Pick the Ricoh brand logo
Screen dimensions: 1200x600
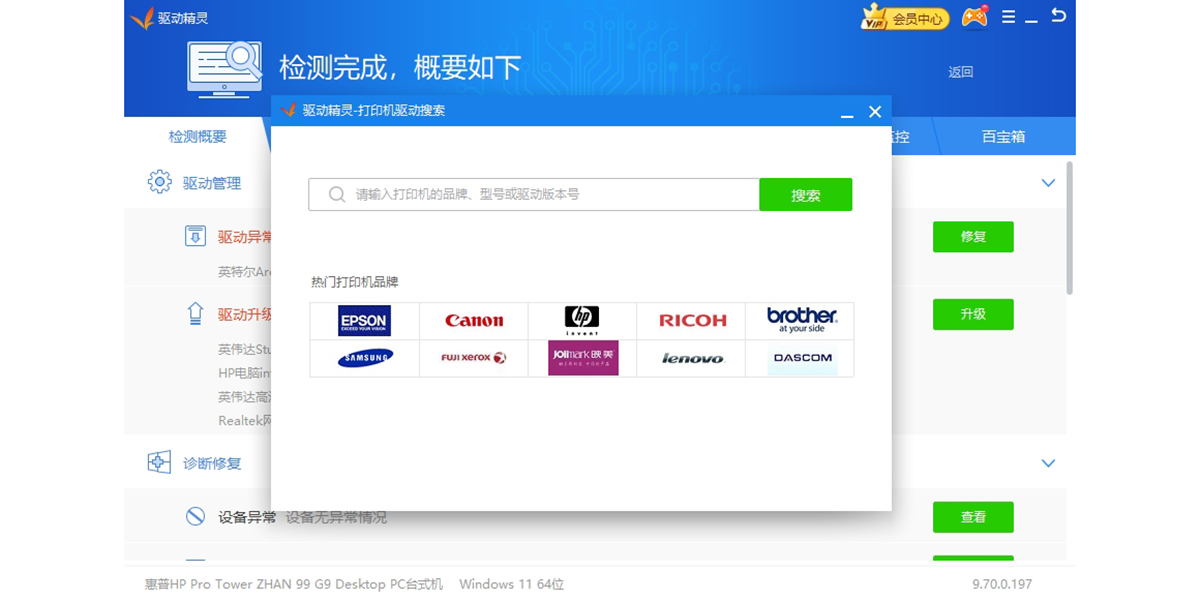[692, 321]
